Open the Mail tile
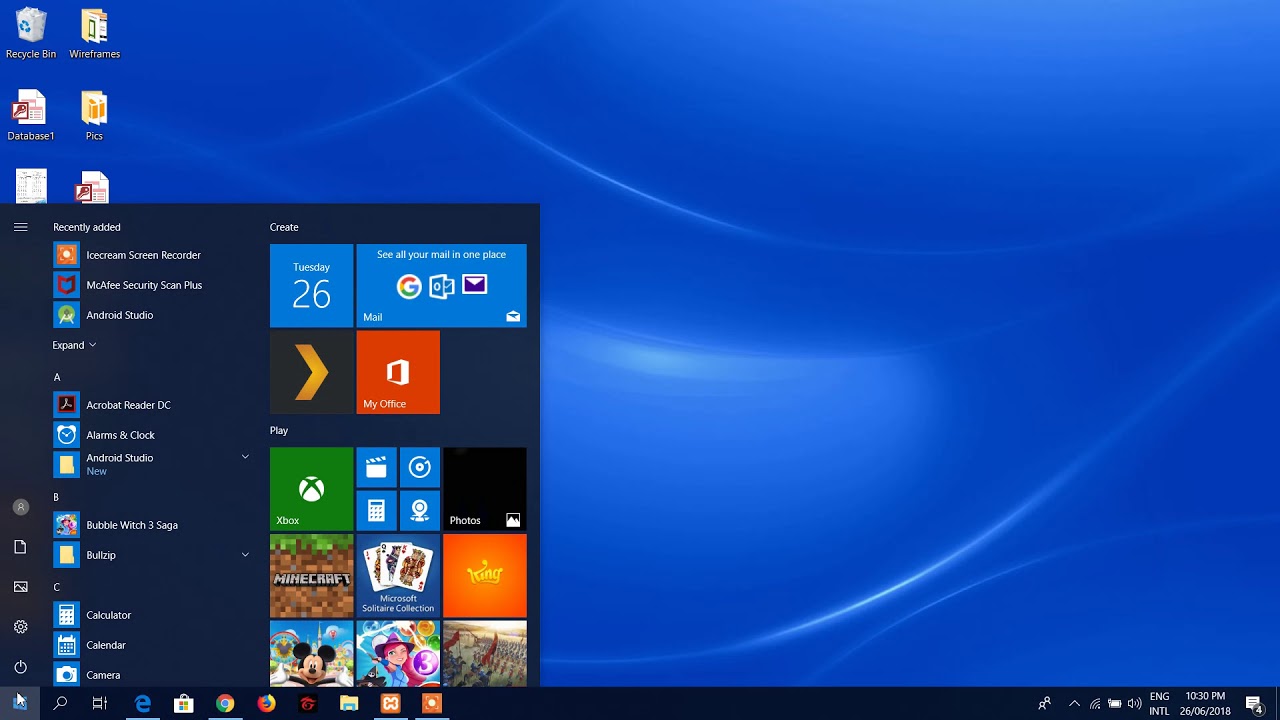Viewport: 1280px width, 720px height. (441, 286)
